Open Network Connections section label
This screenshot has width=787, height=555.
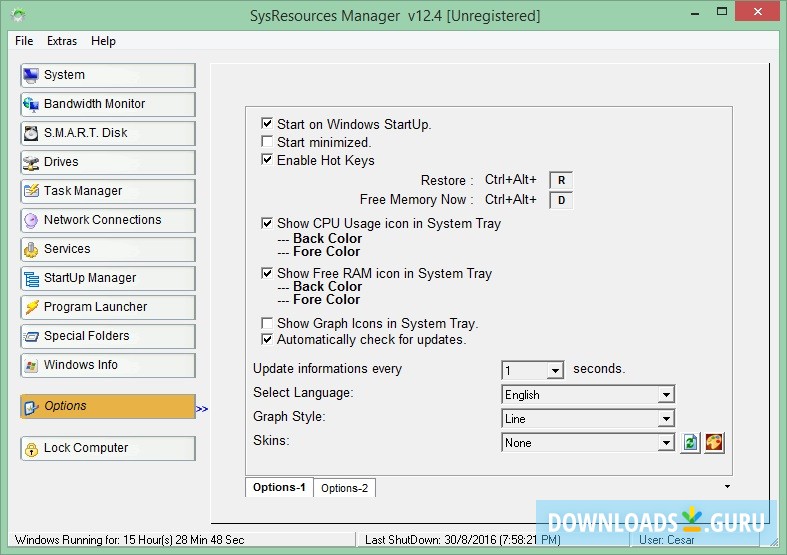[102, 220]
